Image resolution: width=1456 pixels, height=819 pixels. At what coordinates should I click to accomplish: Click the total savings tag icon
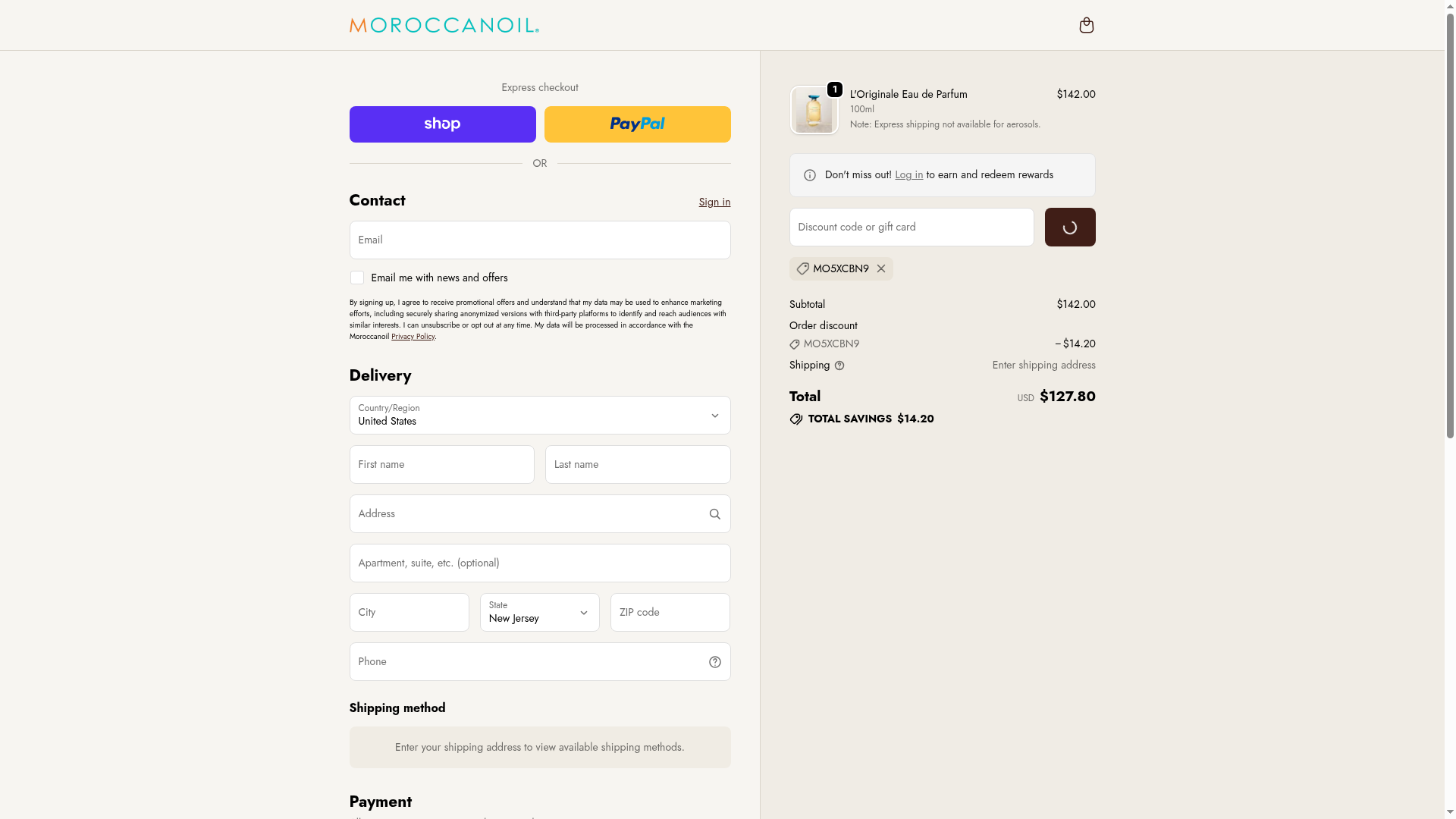tap(795, 419)
